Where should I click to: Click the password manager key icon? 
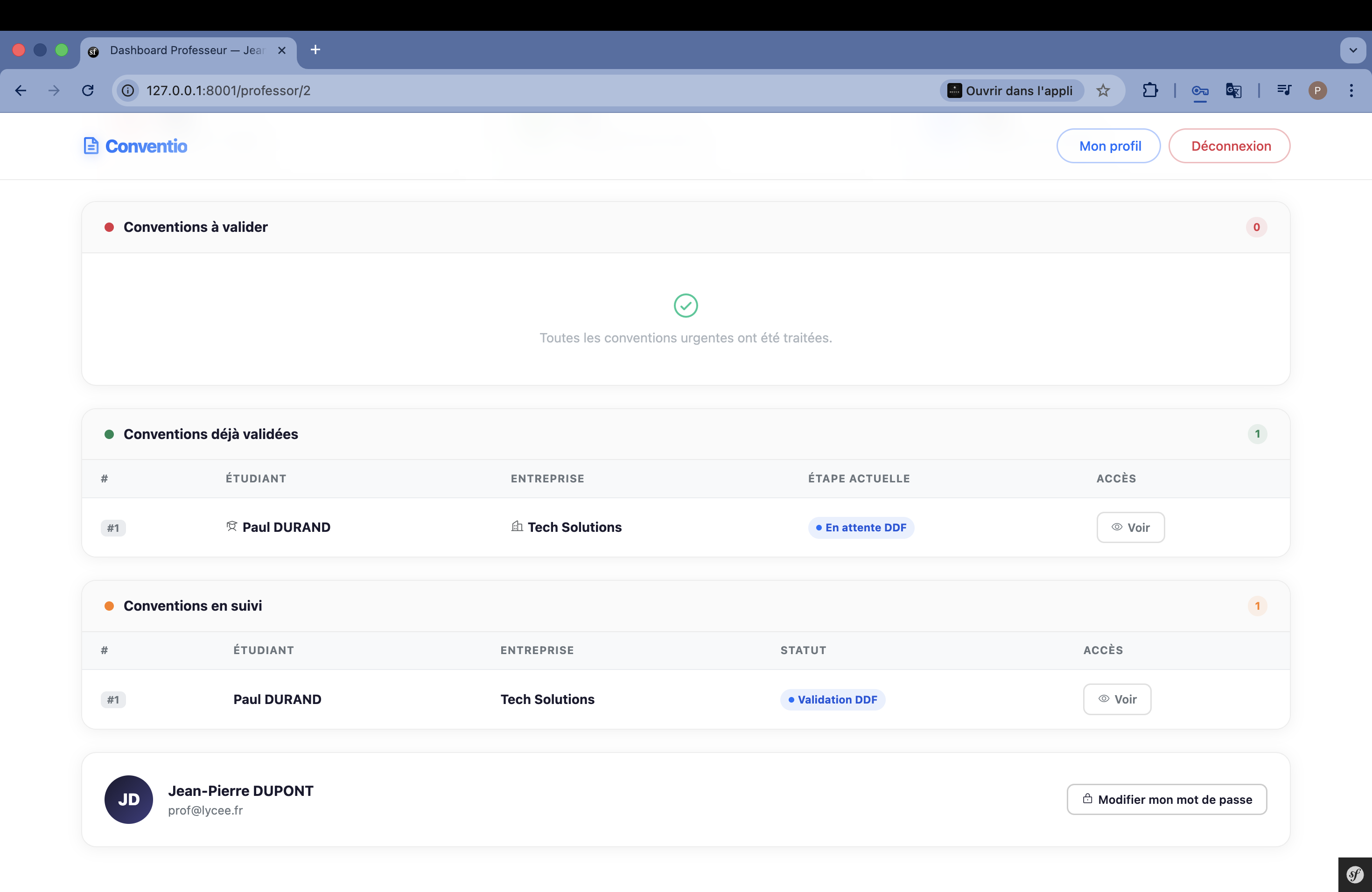[1199, 91]
